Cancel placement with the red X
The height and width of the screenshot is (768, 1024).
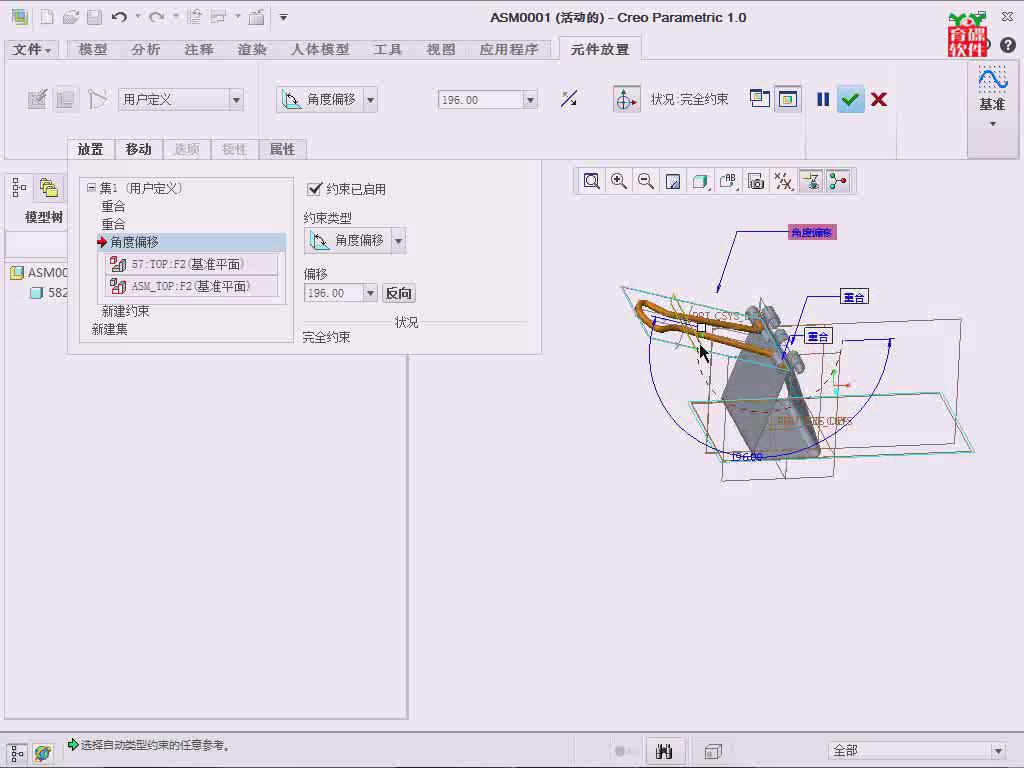879,99
